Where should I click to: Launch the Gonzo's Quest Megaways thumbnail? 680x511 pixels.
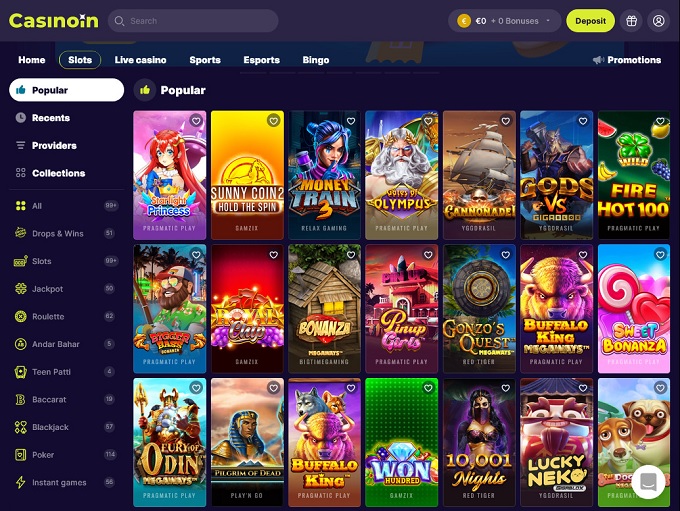pos(479,308)
